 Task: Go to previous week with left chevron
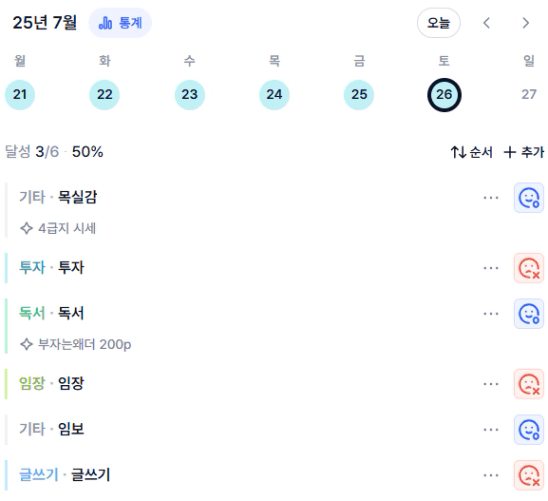pyautogui.click(x=486, y=23)
